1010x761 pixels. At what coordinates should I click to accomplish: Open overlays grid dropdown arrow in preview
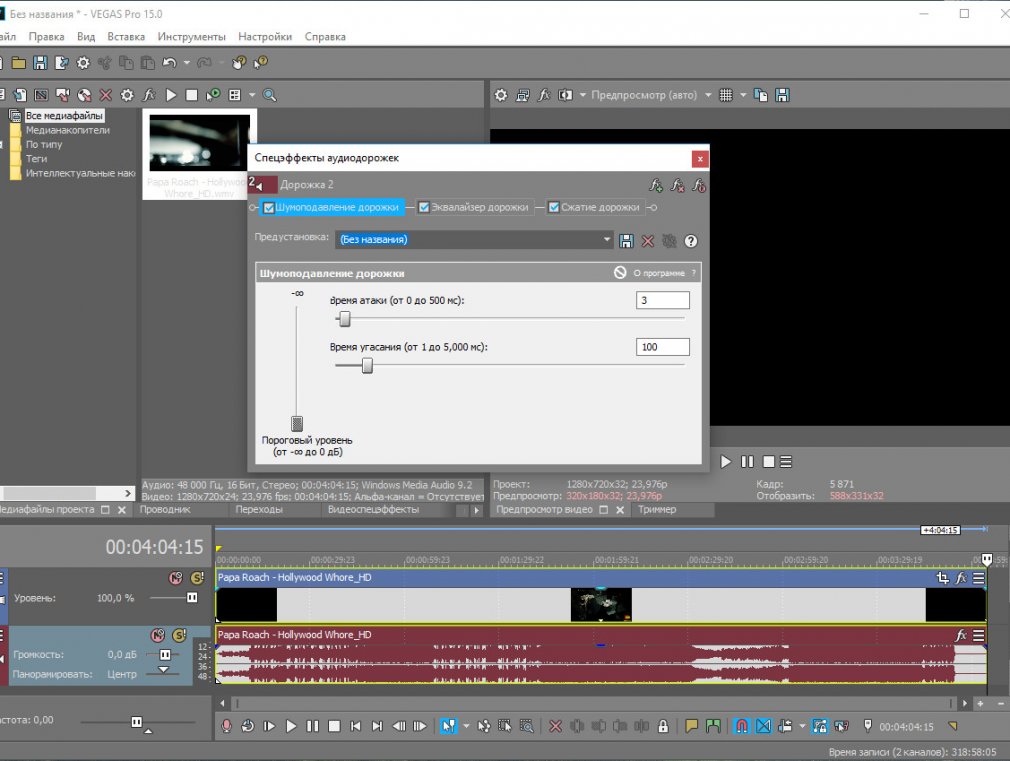(x=743, y=95)
